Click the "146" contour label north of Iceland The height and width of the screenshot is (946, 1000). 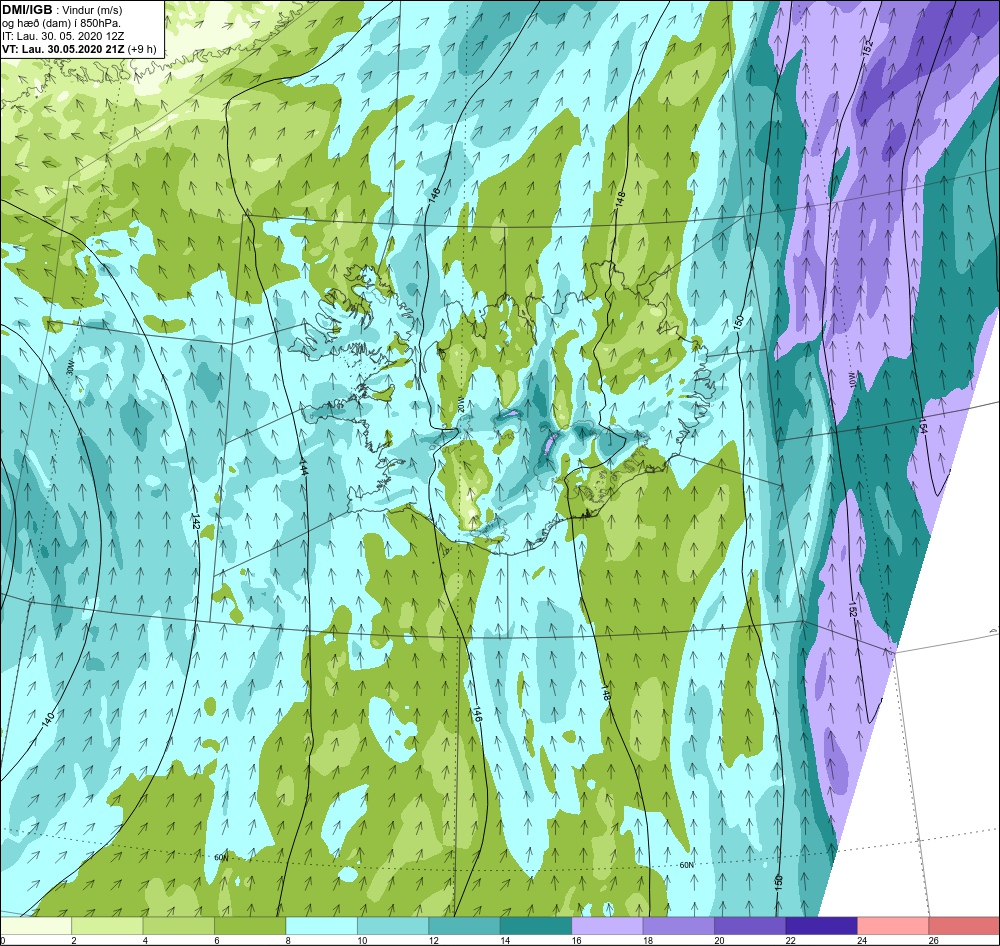434,195
